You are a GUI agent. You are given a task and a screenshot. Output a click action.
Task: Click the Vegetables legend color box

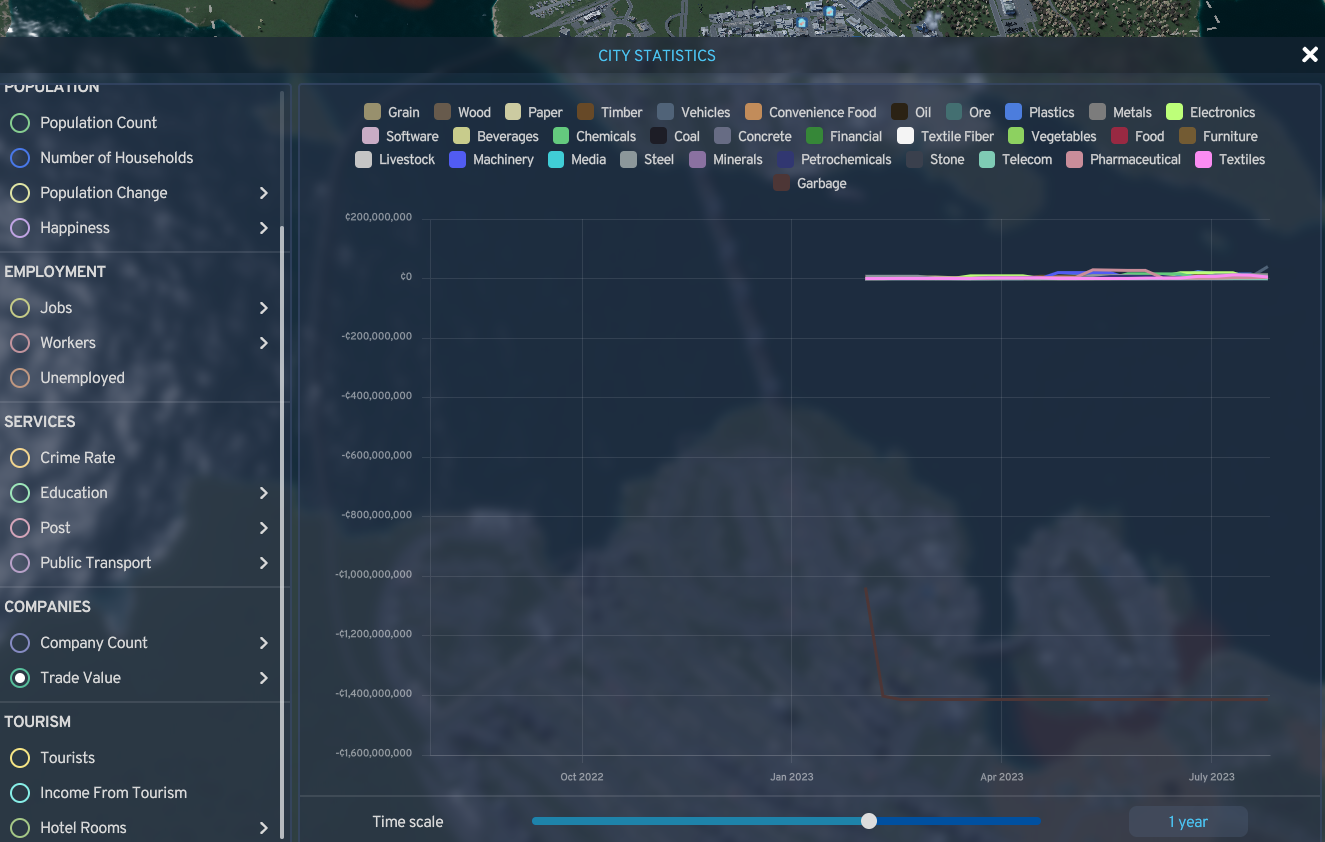1016,136
